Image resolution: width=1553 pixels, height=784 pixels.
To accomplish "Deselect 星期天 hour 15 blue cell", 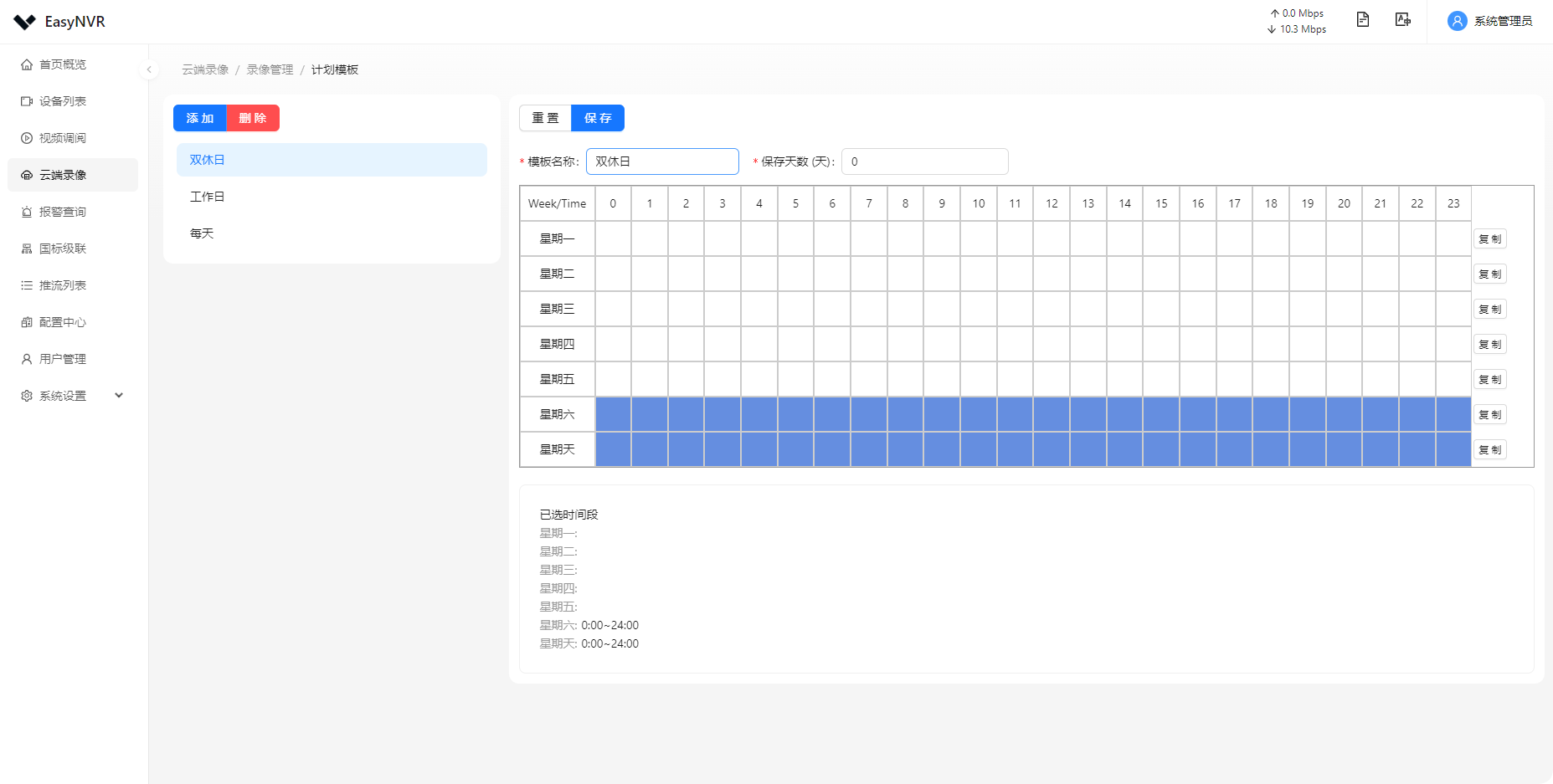I will pyautogui.click(x=1161, y=449).
